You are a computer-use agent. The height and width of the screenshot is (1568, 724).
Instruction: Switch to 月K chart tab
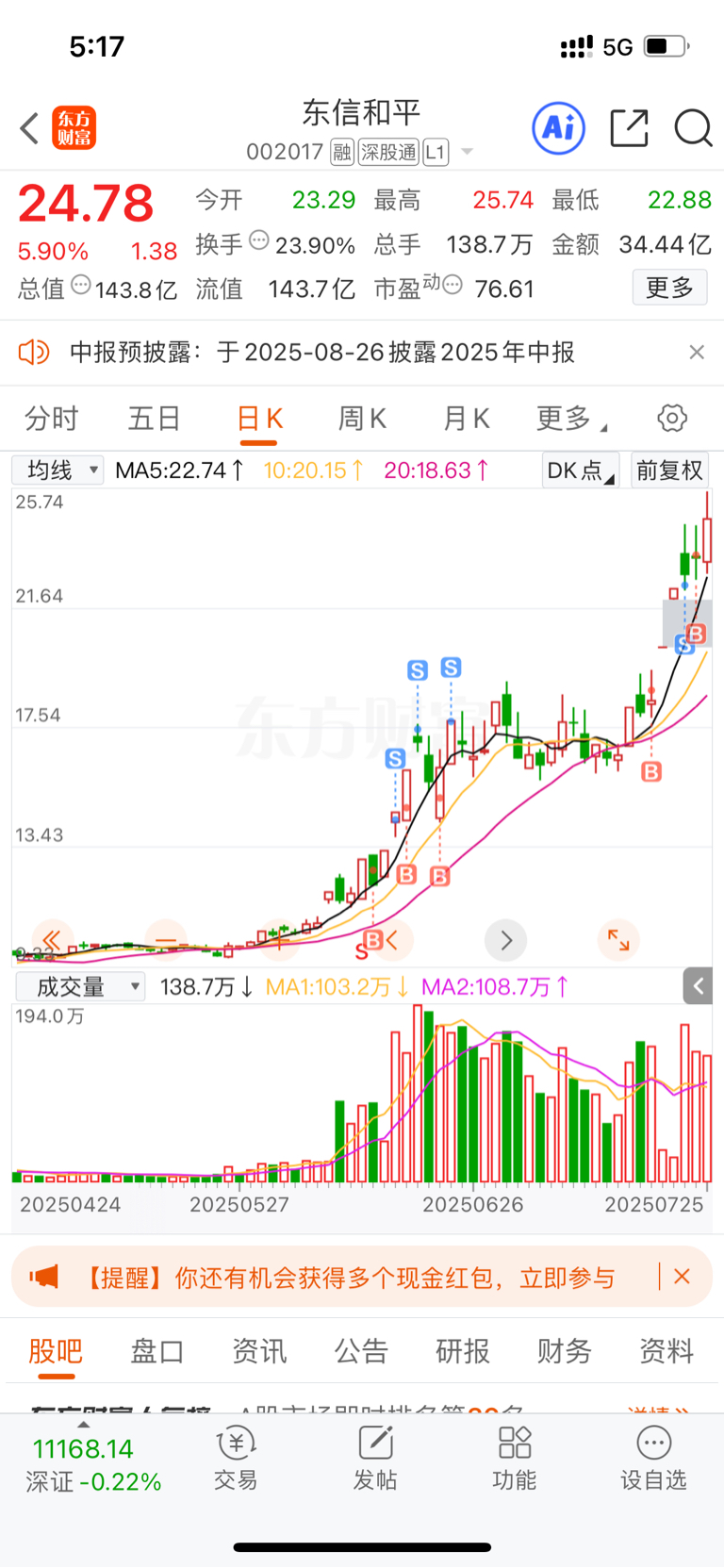click(x=467, y=419)
